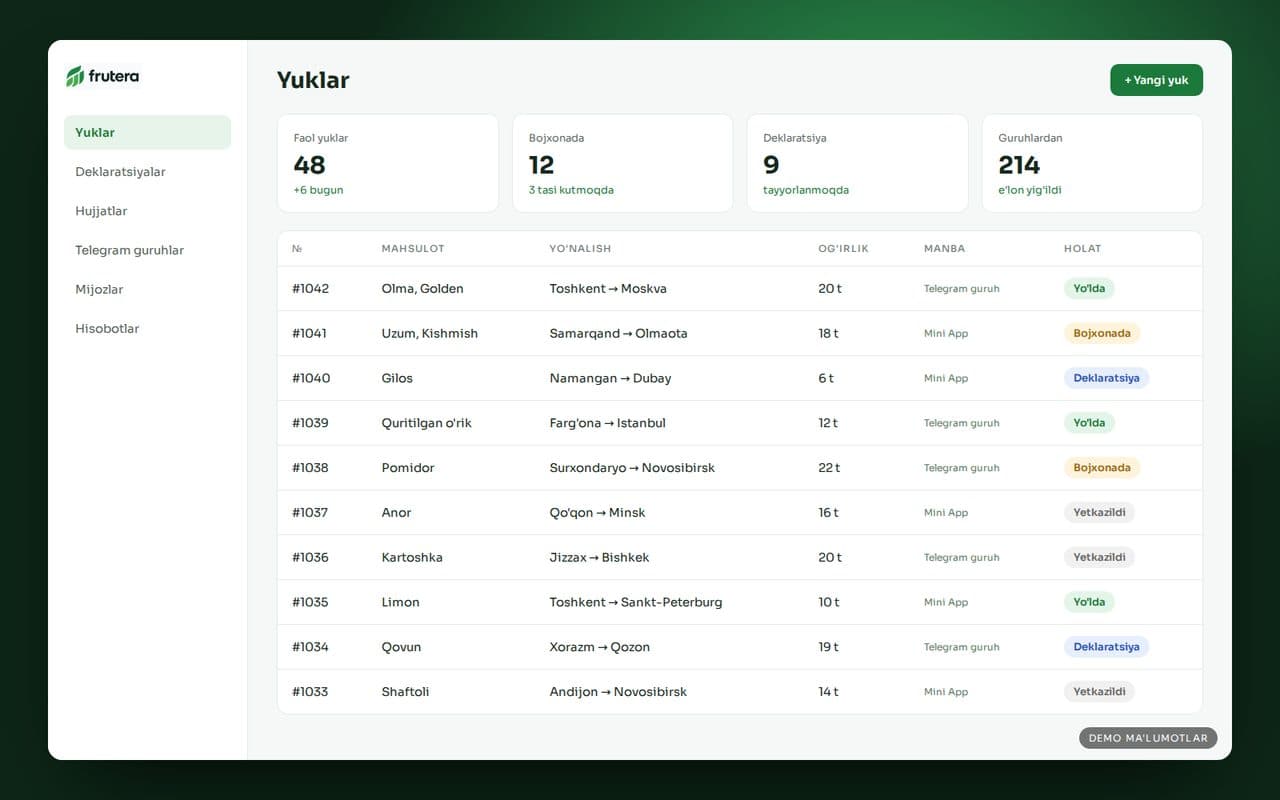Image resolution: width=1280 pixels, height=800 pixels.
Task: Click the Namangan → Dubay route
Action: 610,378
